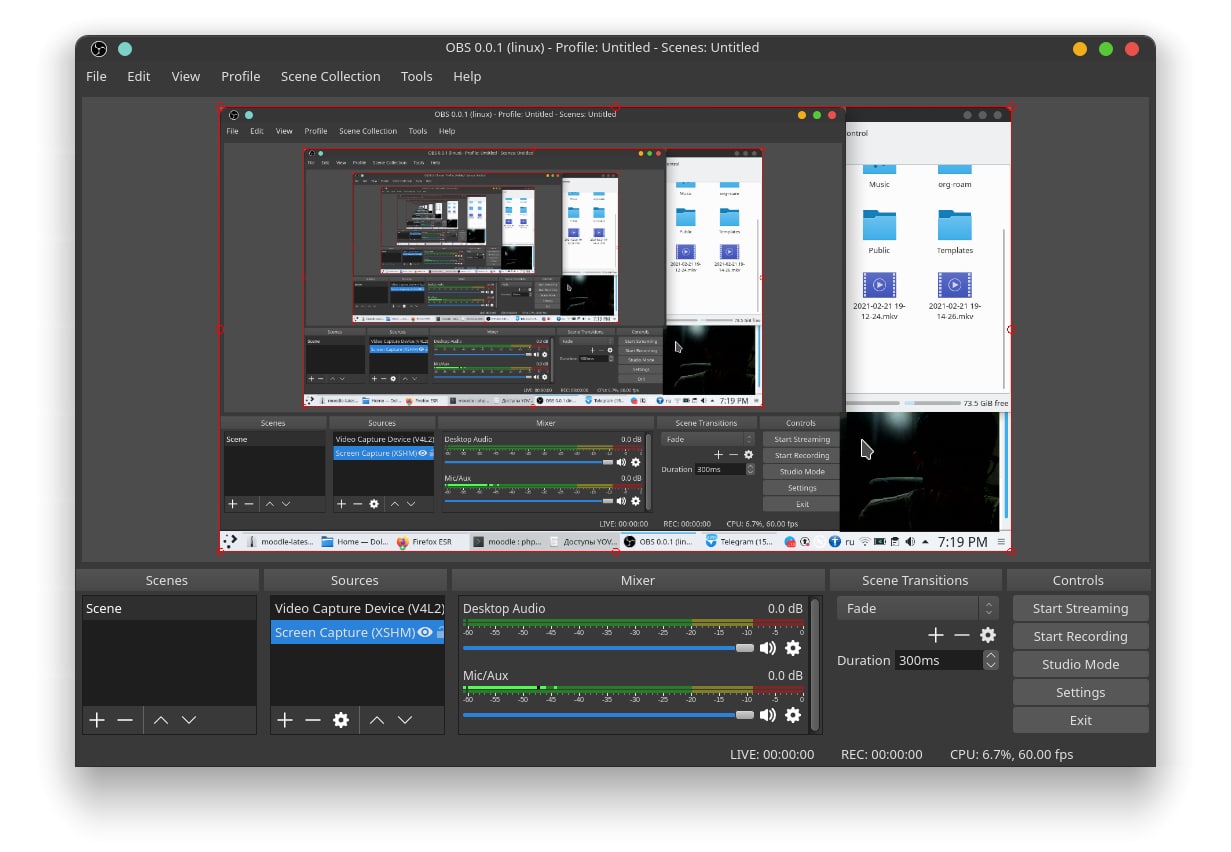
Task: Add a new scene with the Scenes plus icon
Action: (x=97, y=720)
